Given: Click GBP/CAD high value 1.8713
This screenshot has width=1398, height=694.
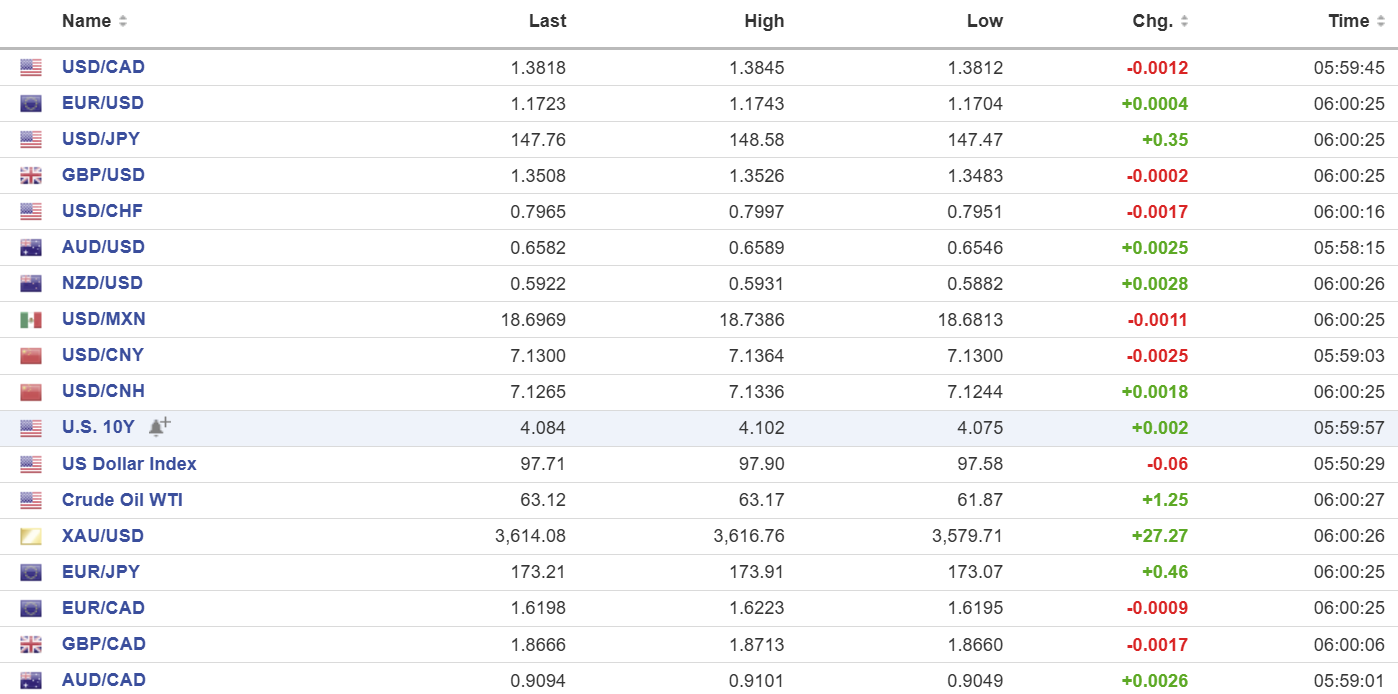Looking at the screenshot, I should [x=757, y=644].
